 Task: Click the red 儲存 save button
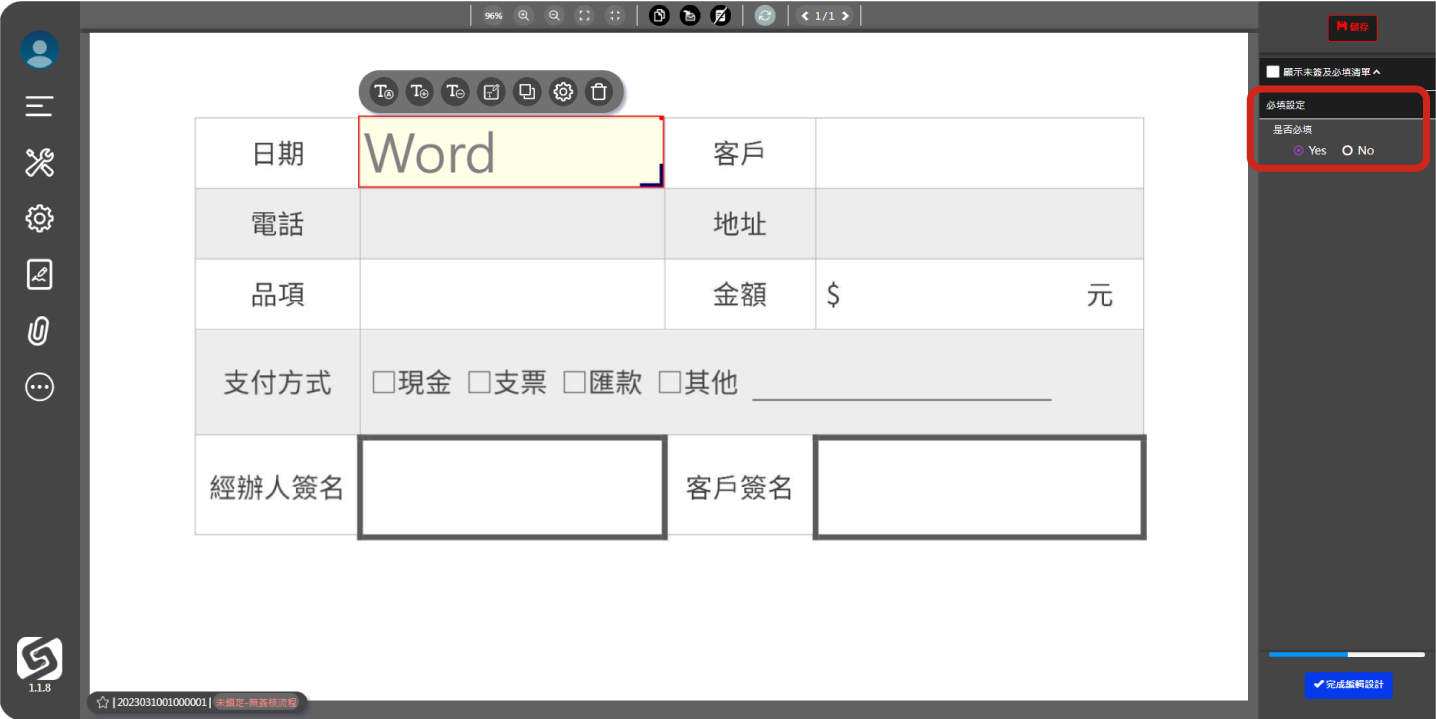click(1352, 28)
